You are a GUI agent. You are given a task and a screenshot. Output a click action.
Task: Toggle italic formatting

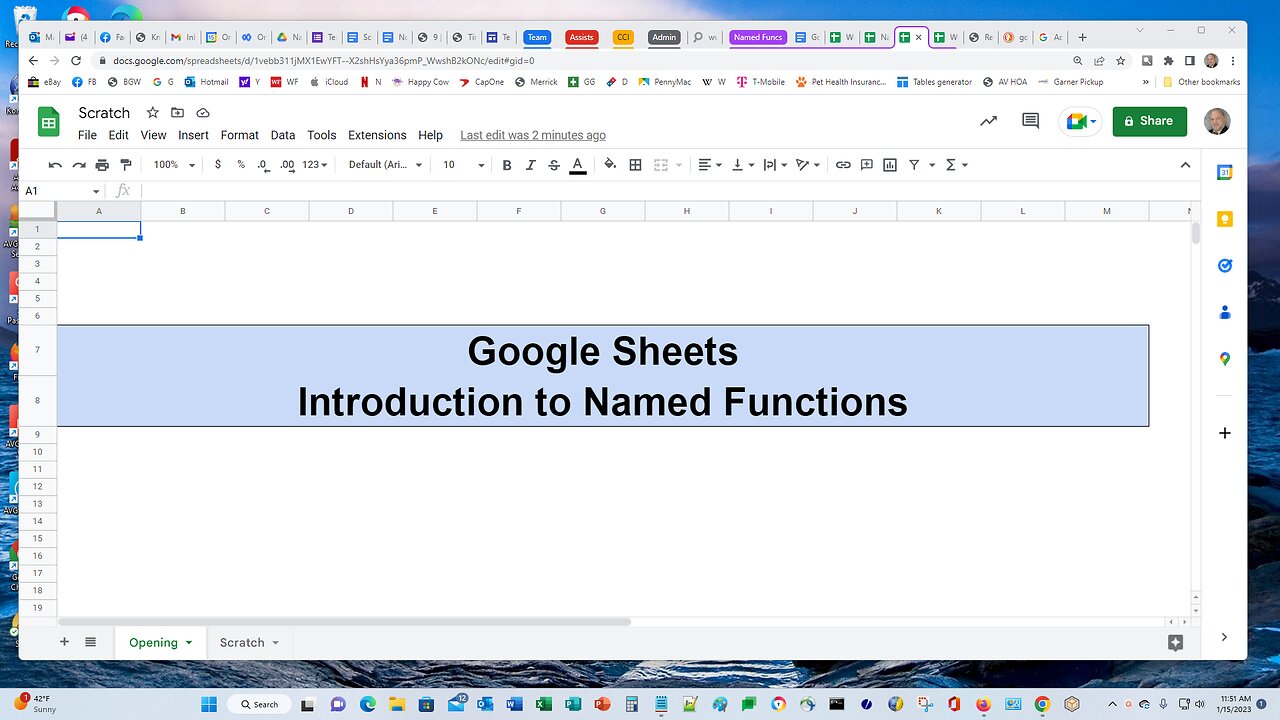pos(531,164)
